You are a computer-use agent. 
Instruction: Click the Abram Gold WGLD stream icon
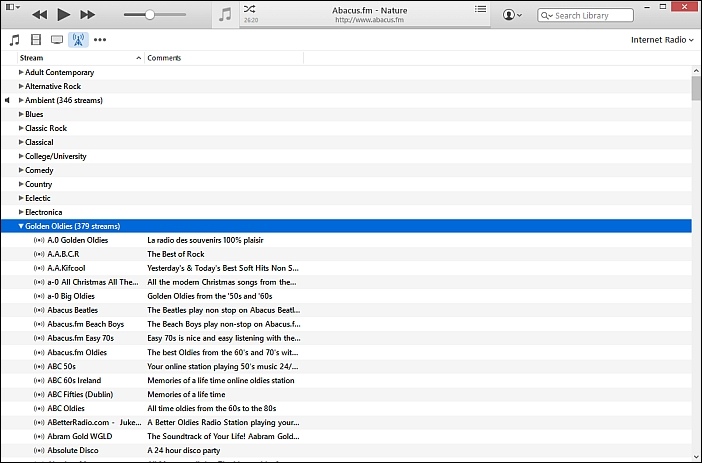click(x=39, y=436)
